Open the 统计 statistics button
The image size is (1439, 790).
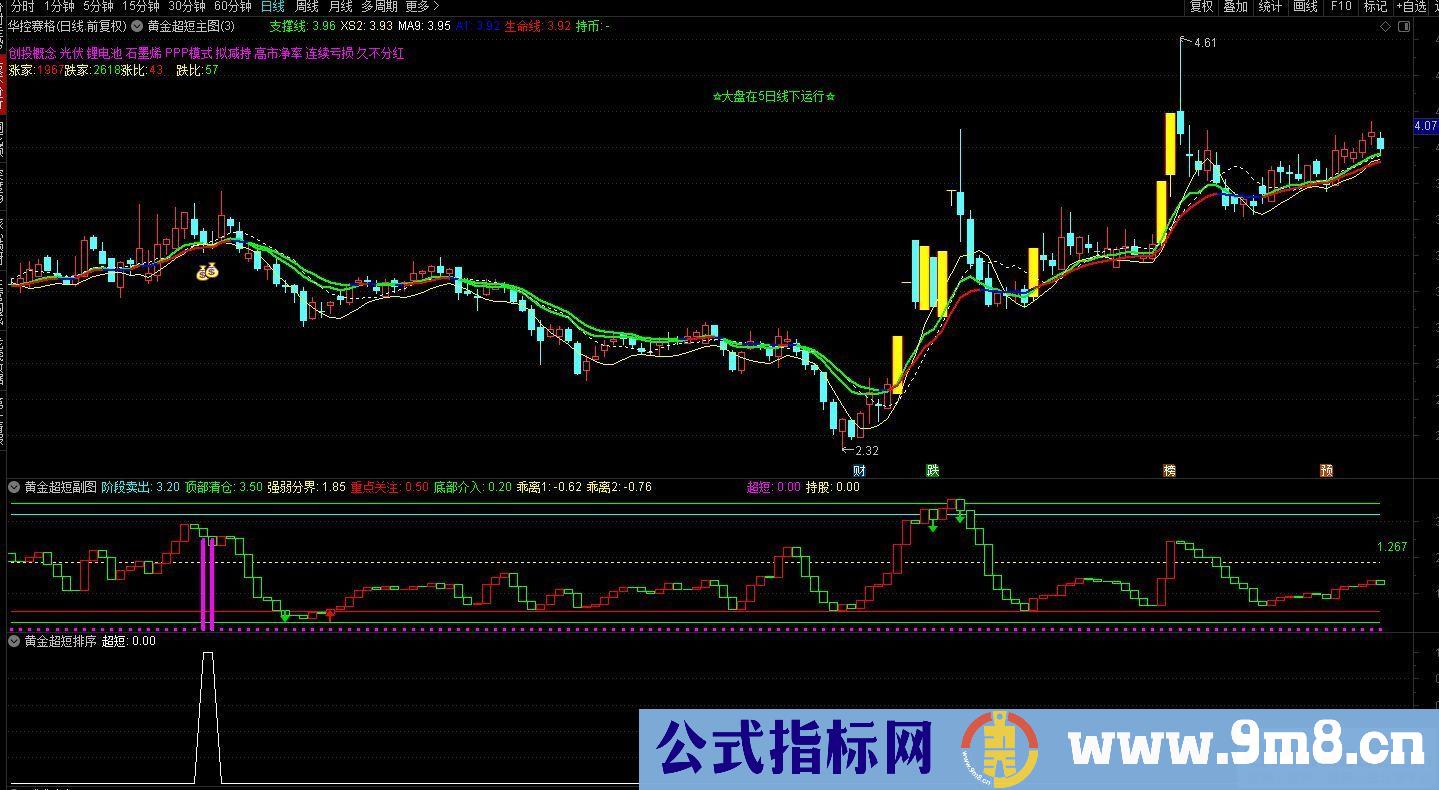[1270, 7]
